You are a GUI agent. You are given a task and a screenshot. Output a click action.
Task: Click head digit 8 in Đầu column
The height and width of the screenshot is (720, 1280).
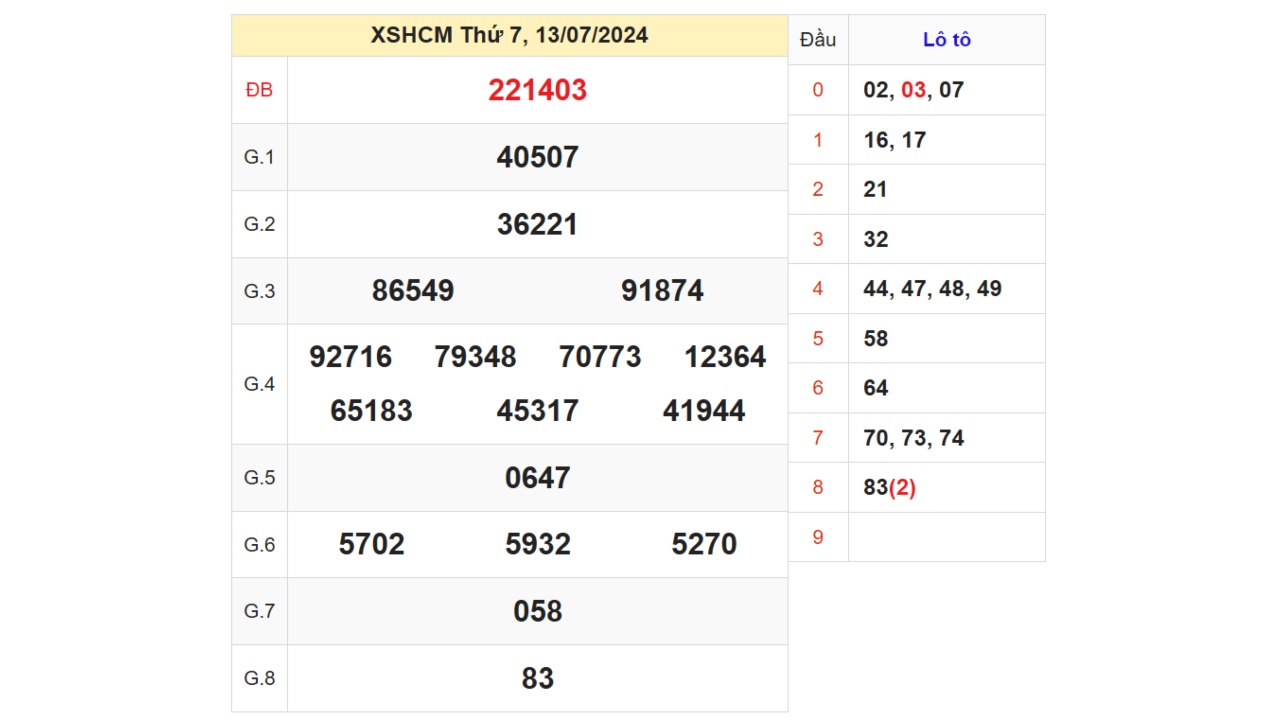tap(818, 487)
